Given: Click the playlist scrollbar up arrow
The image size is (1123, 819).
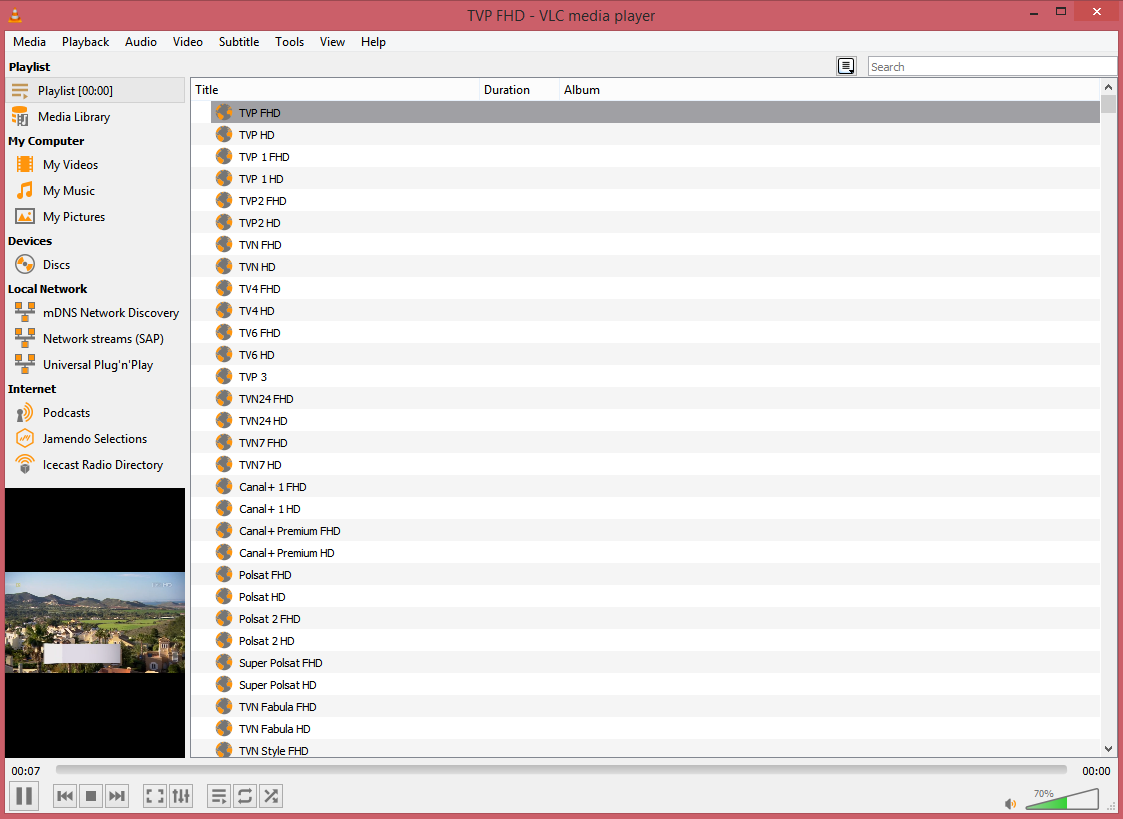Looking at the screenshot, I should click(x=1109, y=87).
